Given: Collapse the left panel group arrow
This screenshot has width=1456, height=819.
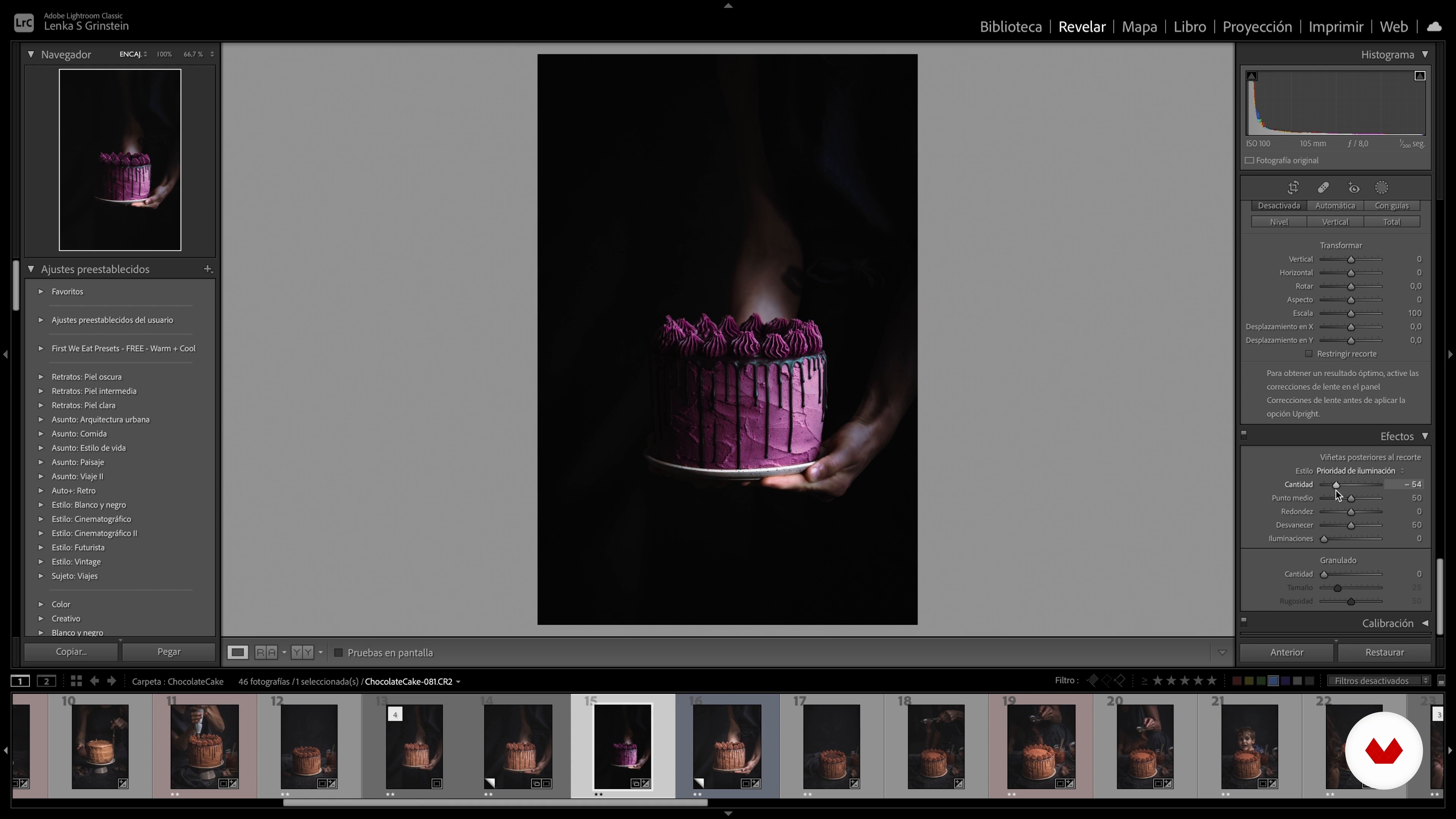Looking at the screenshot, I should pos(5,355).
